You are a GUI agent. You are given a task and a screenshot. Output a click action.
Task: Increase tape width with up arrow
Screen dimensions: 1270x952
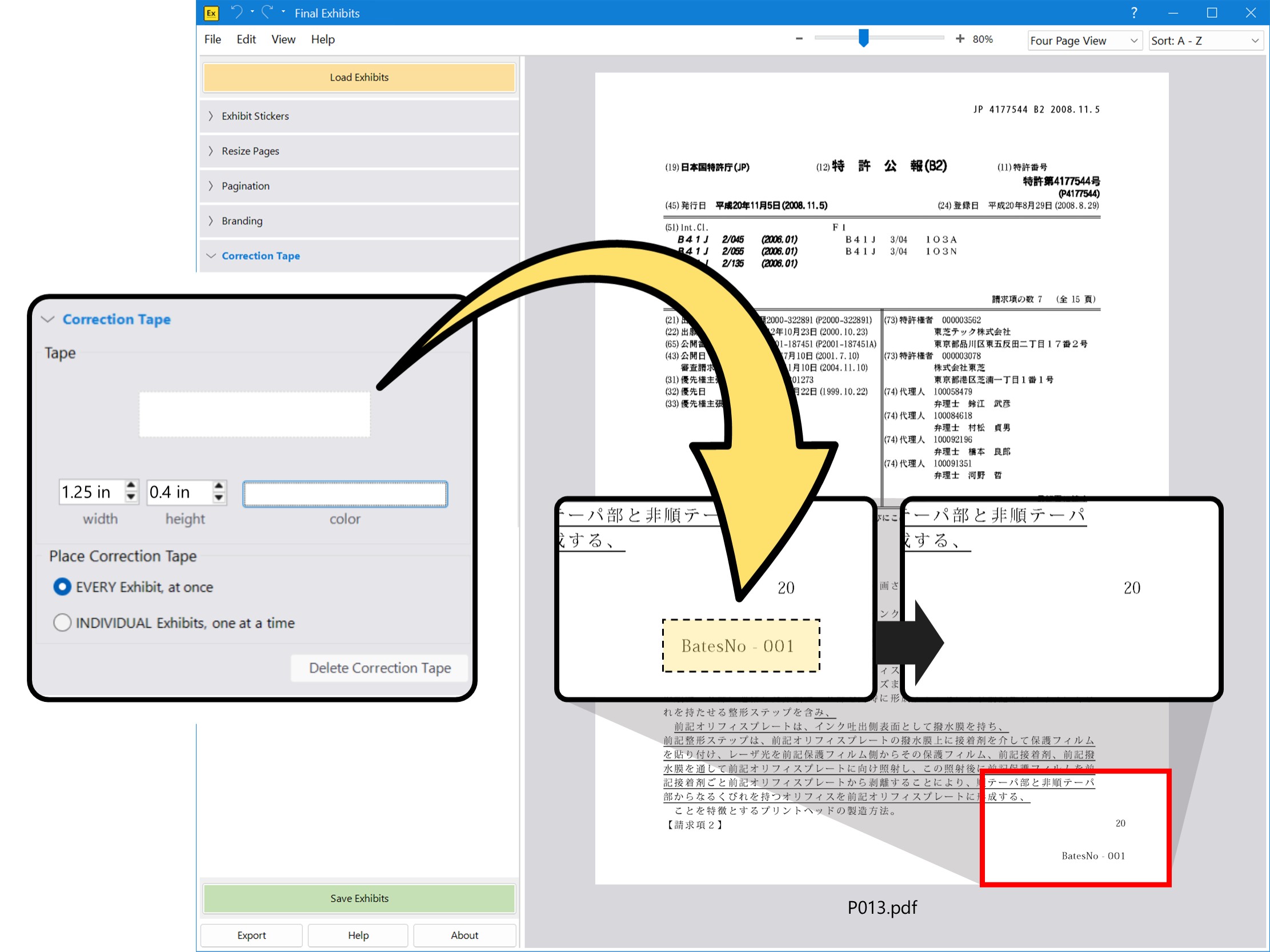pyautogui.click(x=131, y=485)
